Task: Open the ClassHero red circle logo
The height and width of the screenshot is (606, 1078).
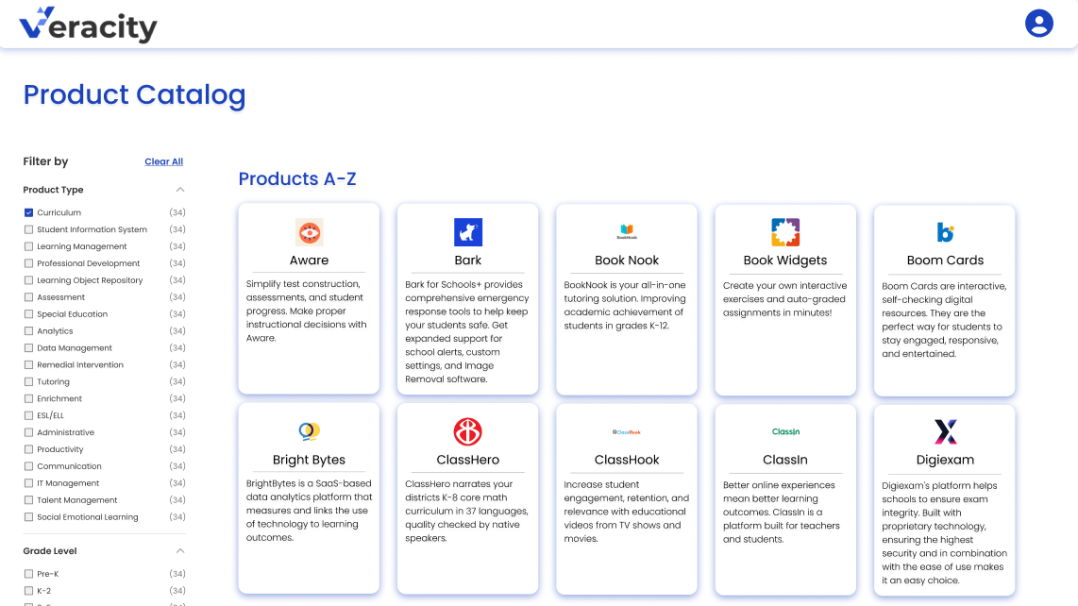Action: pos(468,432)
